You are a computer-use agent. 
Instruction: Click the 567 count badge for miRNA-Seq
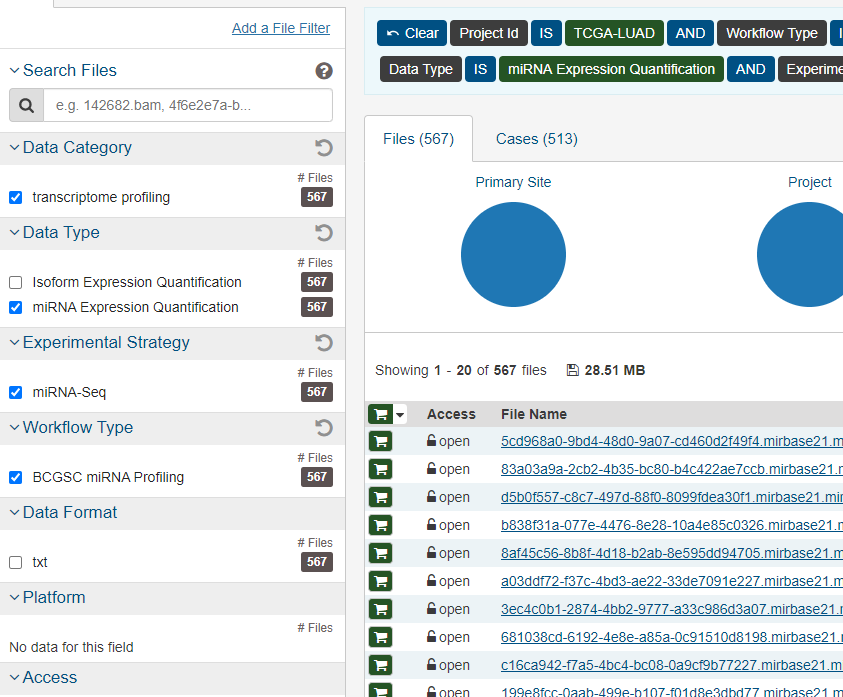(317, 392)
